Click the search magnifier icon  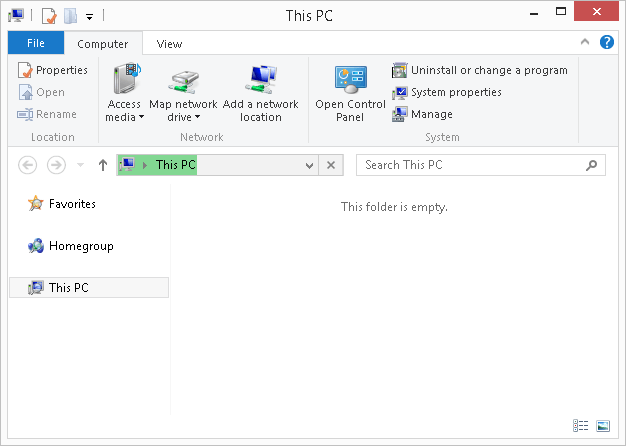pyautogui.click(x=591, y=165)
